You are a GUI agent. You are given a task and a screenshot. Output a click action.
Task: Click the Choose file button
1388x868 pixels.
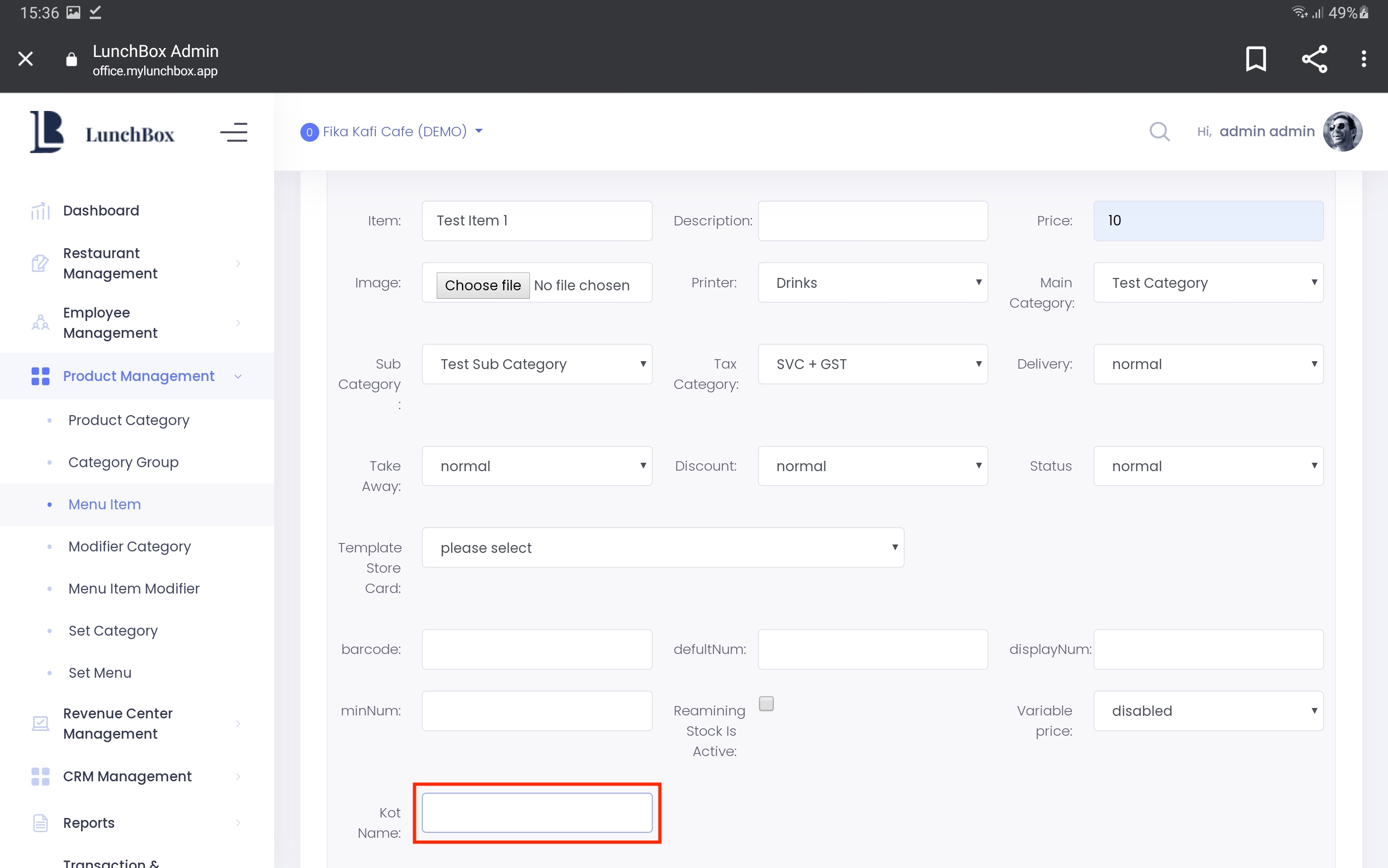(482, 285)
